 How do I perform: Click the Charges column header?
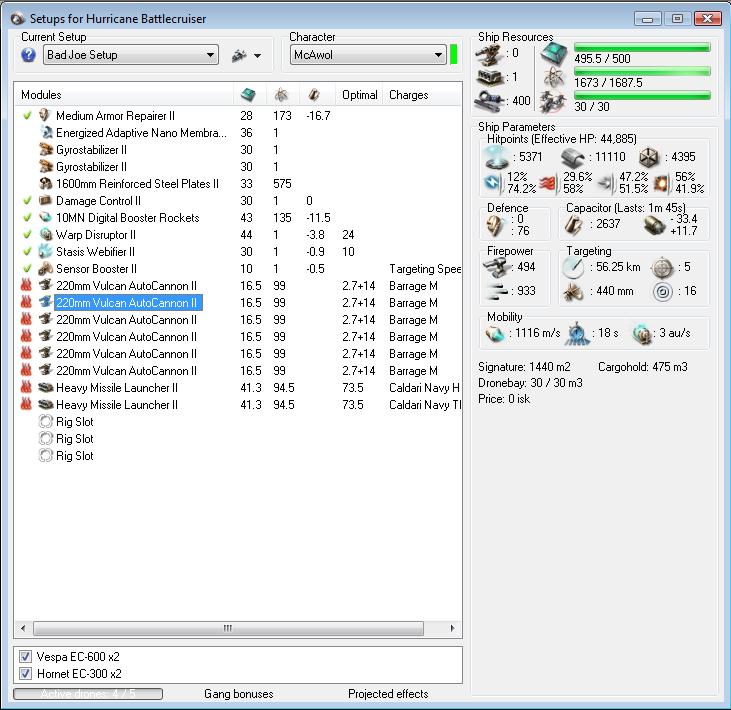[408, 95]
